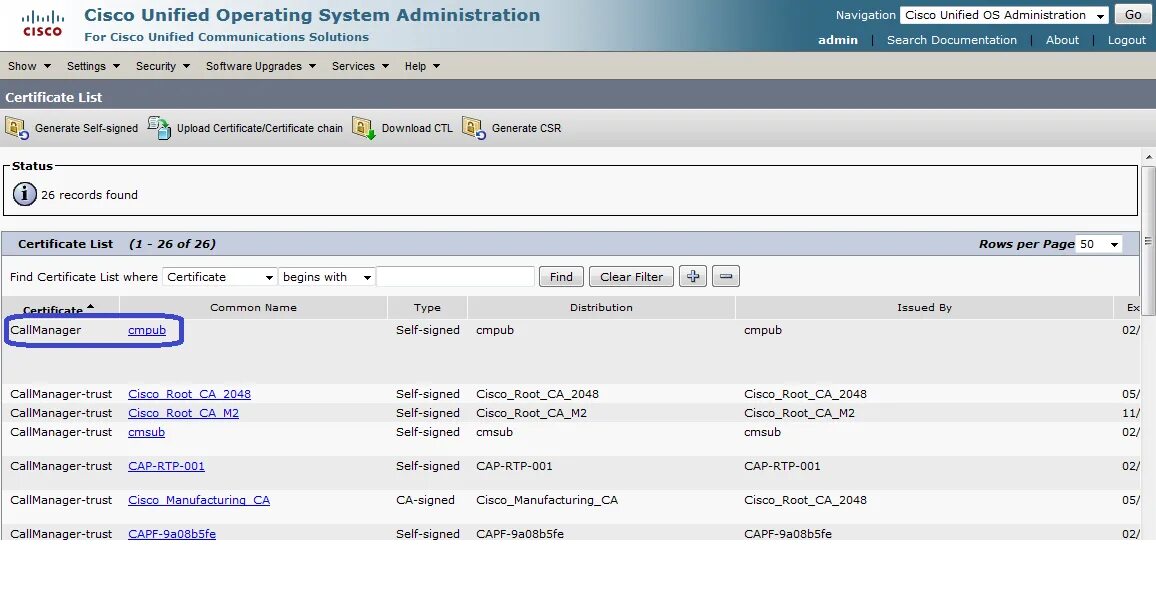Open the Settings menu
This screenshot has height=593, width=1156.
pyautogui.click(x=93, y=66)
